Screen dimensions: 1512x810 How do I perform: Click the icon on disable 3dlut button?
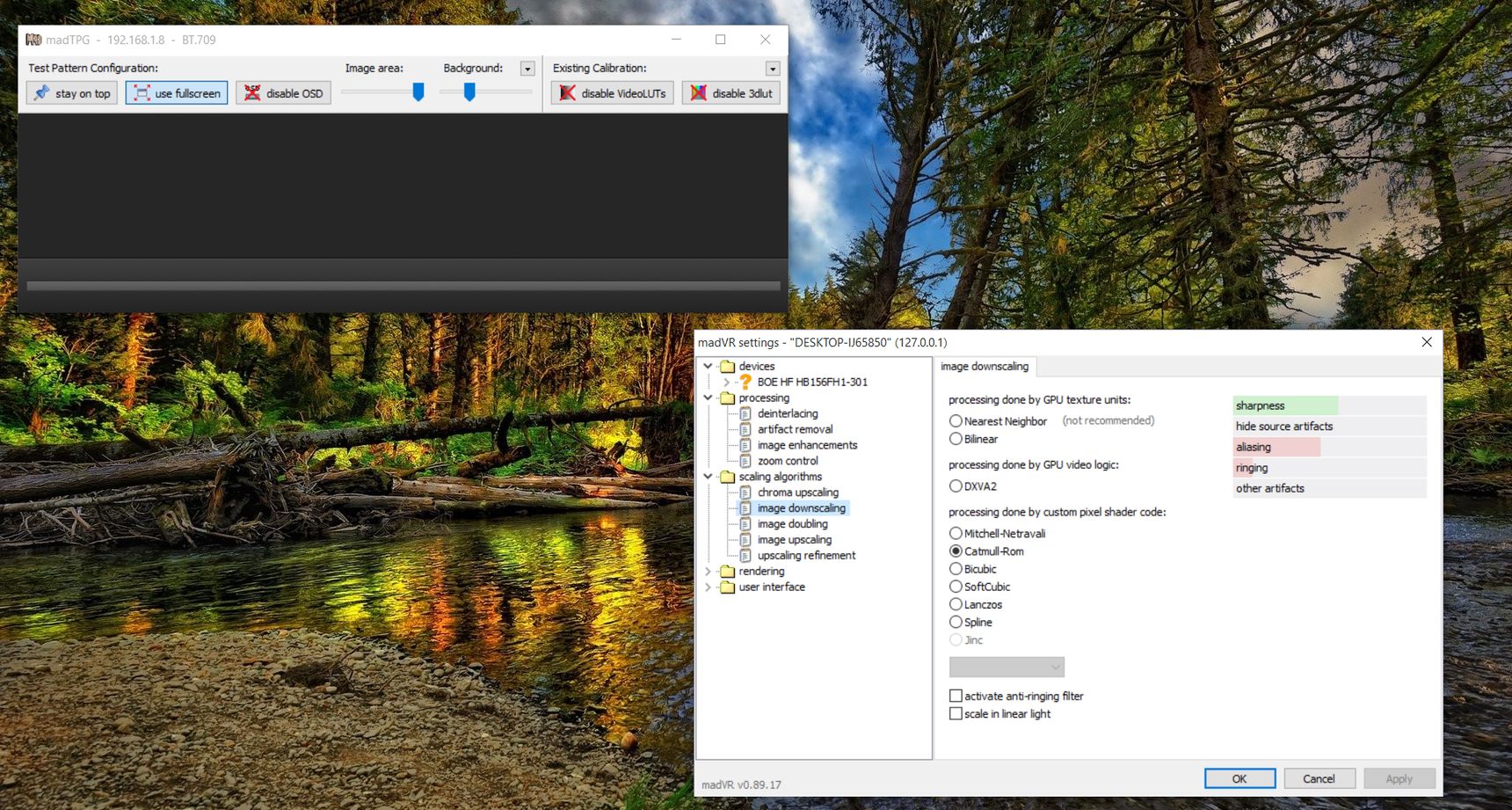[699, 93]
